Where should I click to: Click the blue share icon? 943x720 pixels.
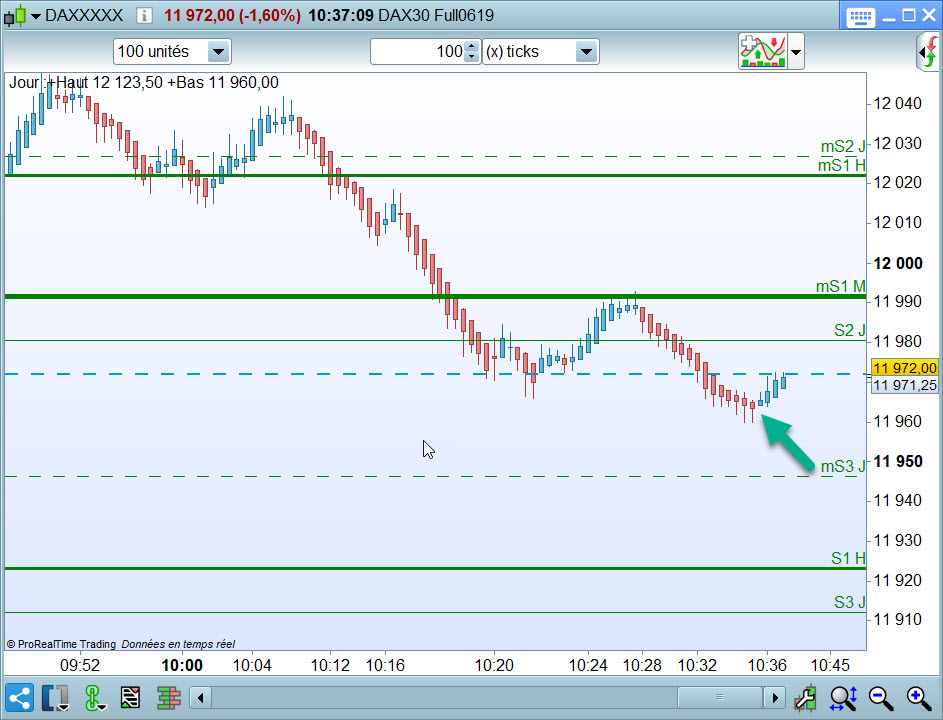point(19,698)
